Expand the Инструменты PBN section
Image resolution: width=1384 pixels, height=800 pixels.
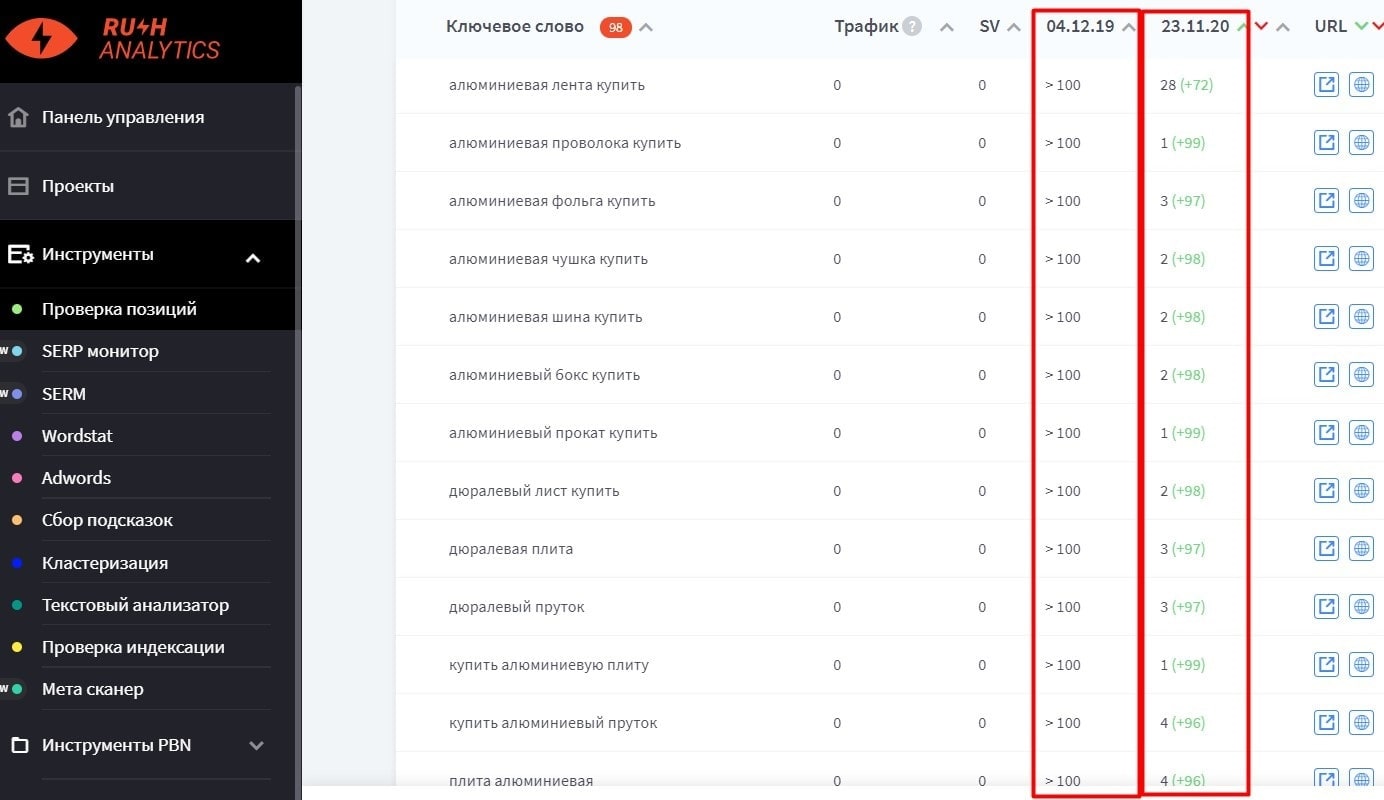tap(256, 745)
